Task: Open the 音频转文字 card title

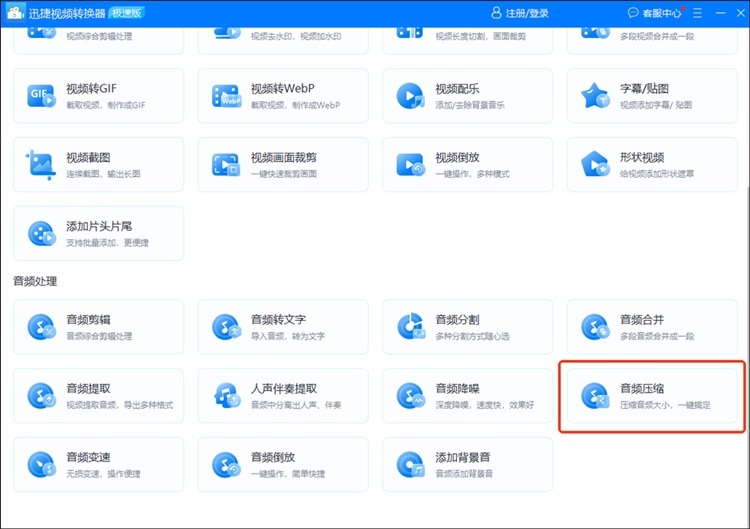Action: pos(278,320)
